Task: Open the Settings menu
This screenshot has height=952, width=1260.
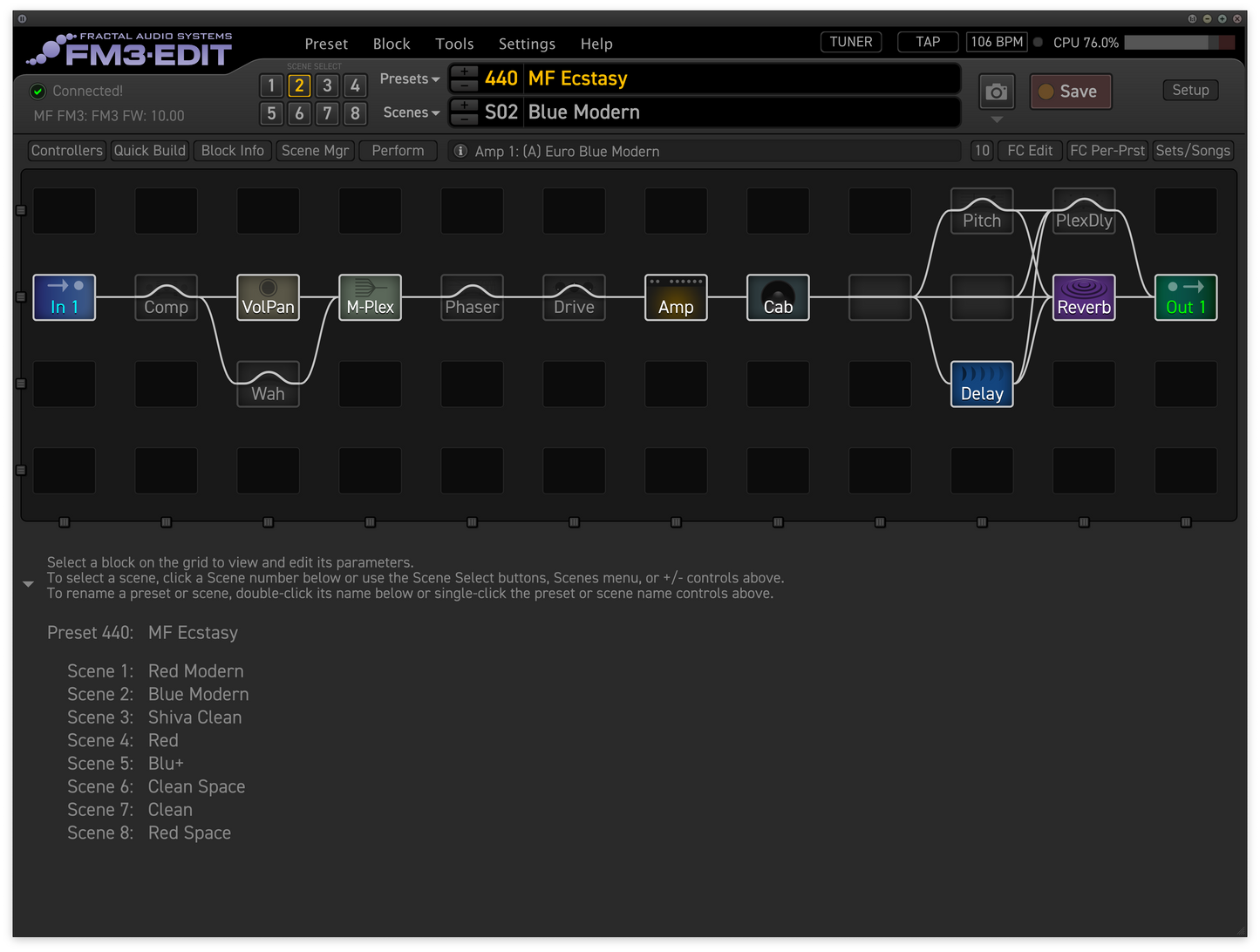Action: (527, 44)
